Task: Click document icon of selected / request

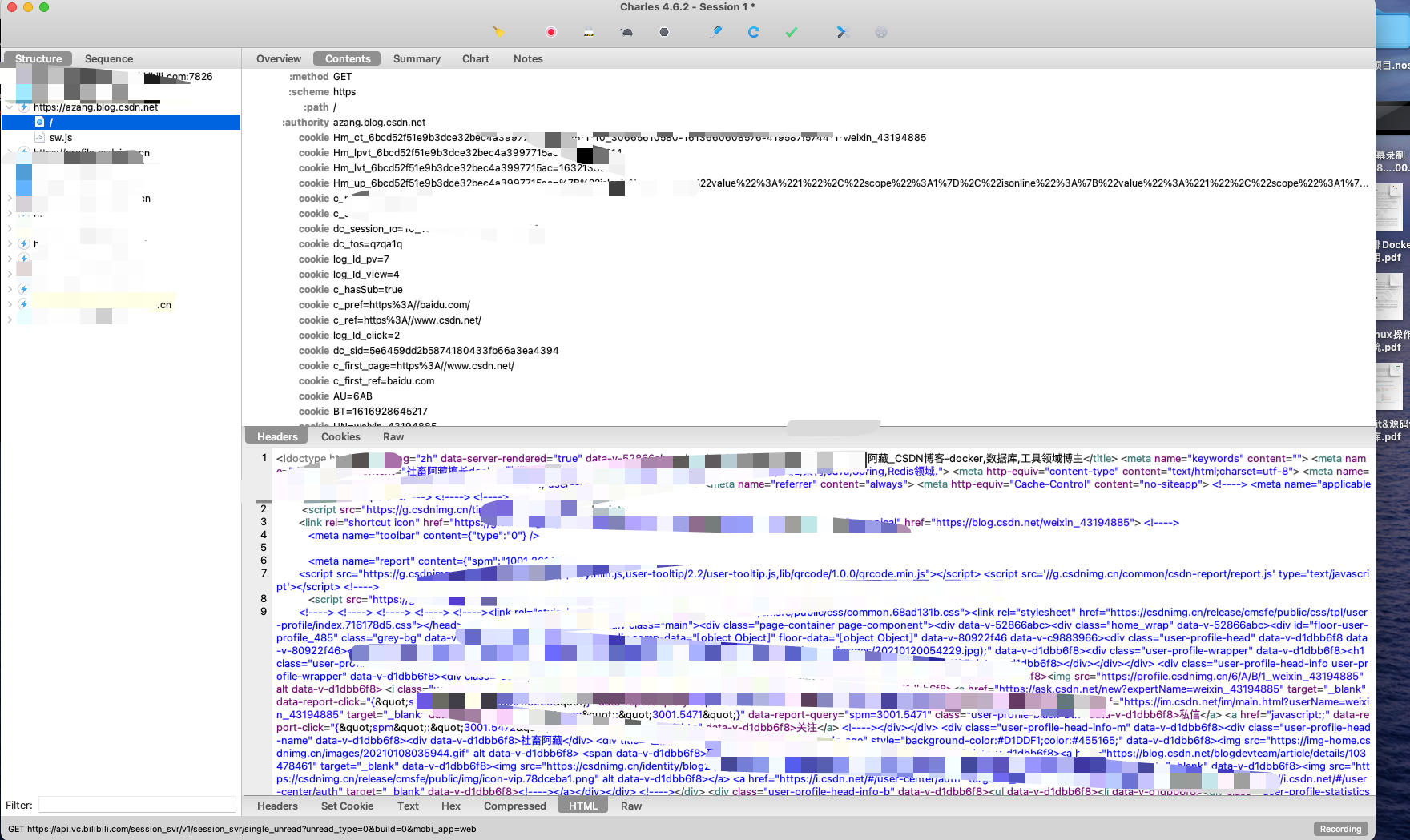Action: click(39, 122)
